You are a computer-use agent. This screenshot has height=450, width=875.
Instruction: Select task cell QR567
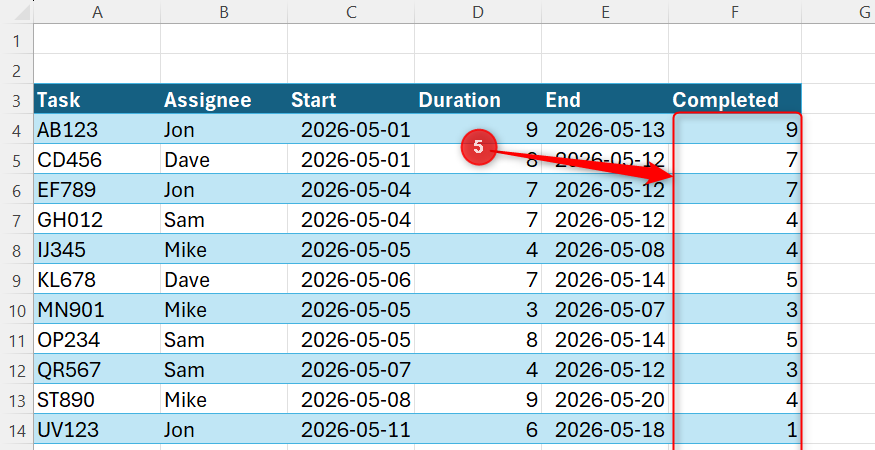(97, 370)
